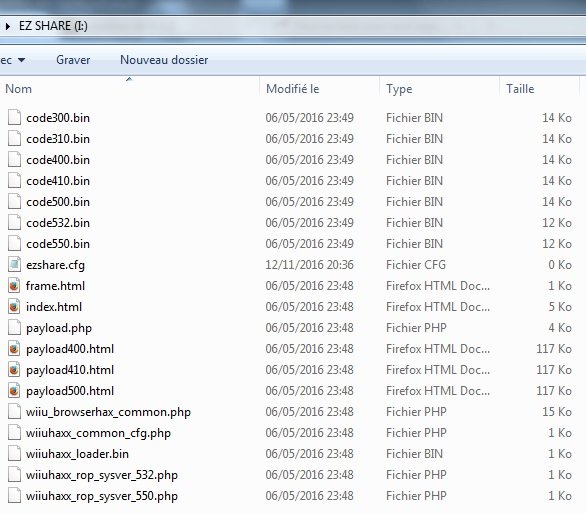The height and width of the screenshot is (514, 586).
Task: Click the 14 Ko size of code300.bin
Action: pos(557,118)
